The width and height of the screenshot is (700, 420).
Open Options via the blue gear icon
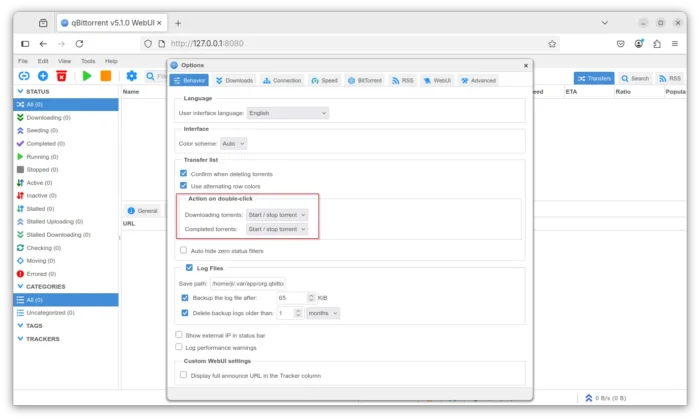(131, 76)
